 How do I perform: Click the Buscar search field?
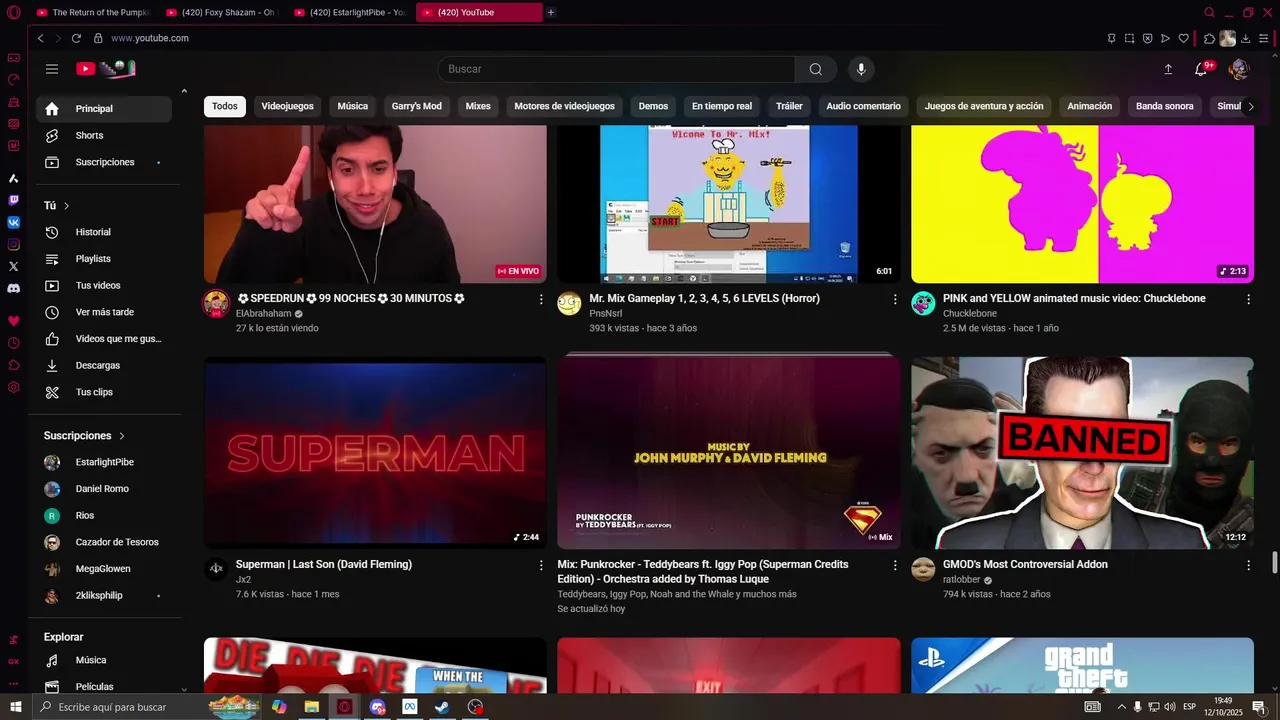click(x=616, y=69)
